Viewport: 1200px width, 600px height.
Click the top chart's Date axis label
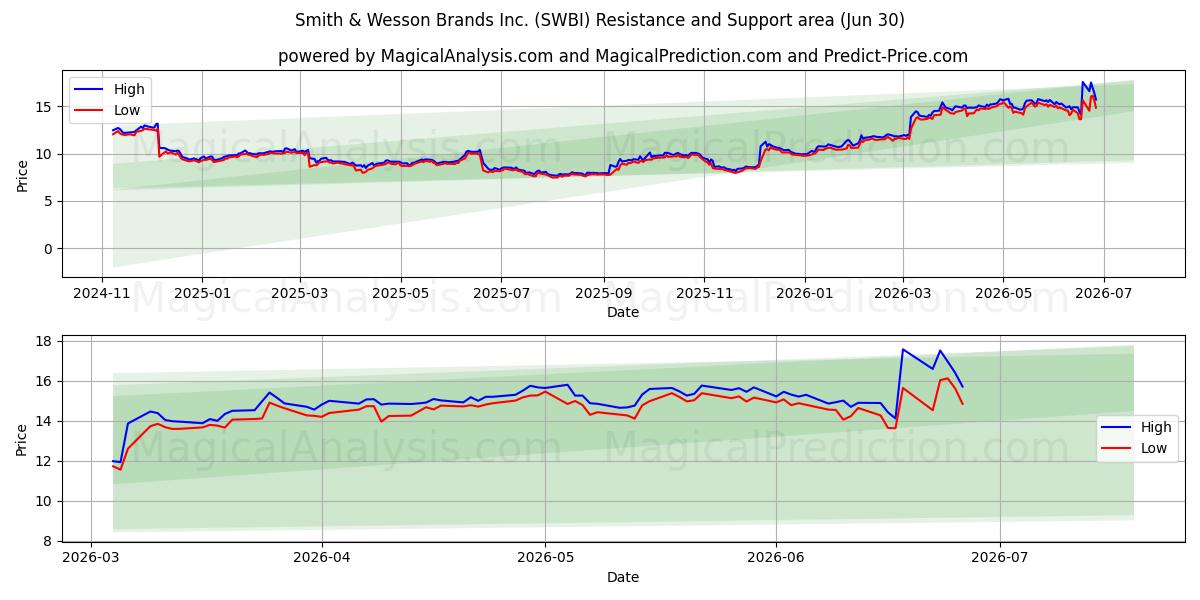point(622,312)
